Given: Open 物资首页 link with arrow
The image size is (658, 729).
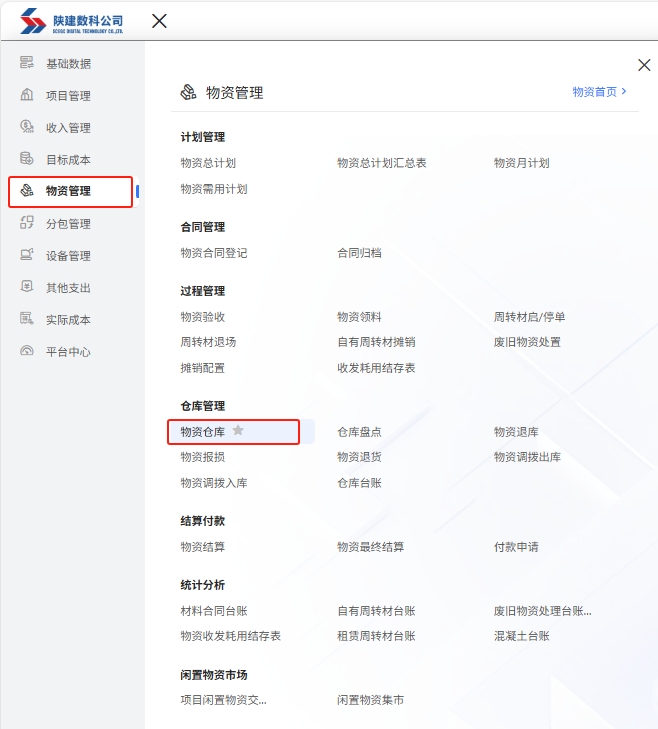Looking at the screenshot, I should click(x=599, y=91).
